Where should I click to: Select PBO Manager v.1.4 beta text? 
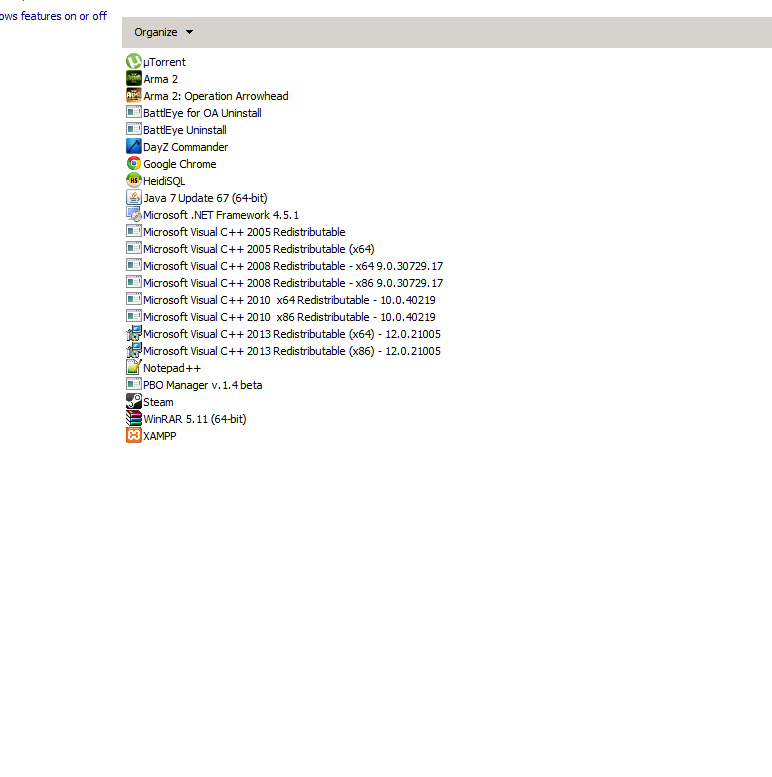coord(203,385)
